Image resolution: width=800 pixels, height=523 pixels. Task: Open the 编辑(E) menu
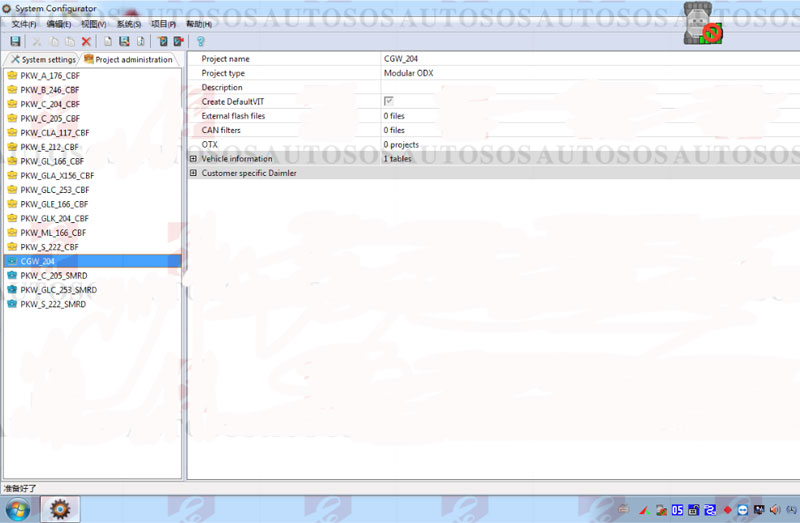click(59, 24)
